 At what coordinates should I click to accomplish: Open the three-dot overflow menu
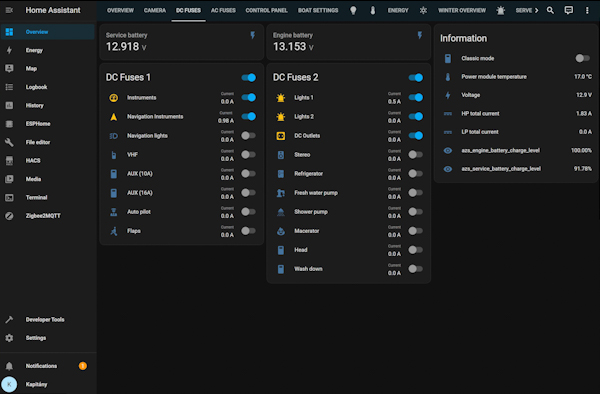click(x=587, y=10)
